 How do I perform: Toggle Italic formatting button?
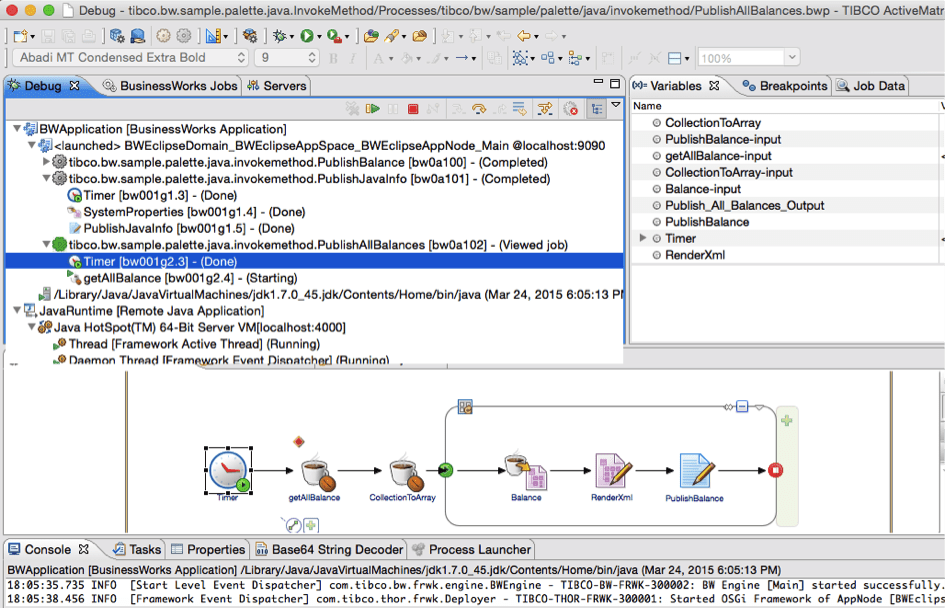(353, 58)
